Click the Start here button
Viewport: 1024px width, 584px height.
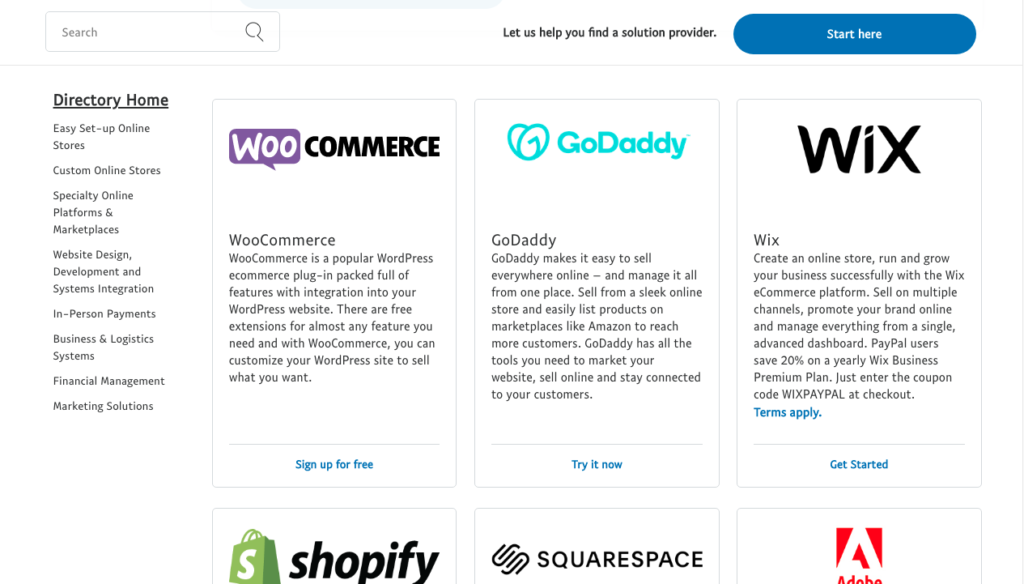coord(854,34)
